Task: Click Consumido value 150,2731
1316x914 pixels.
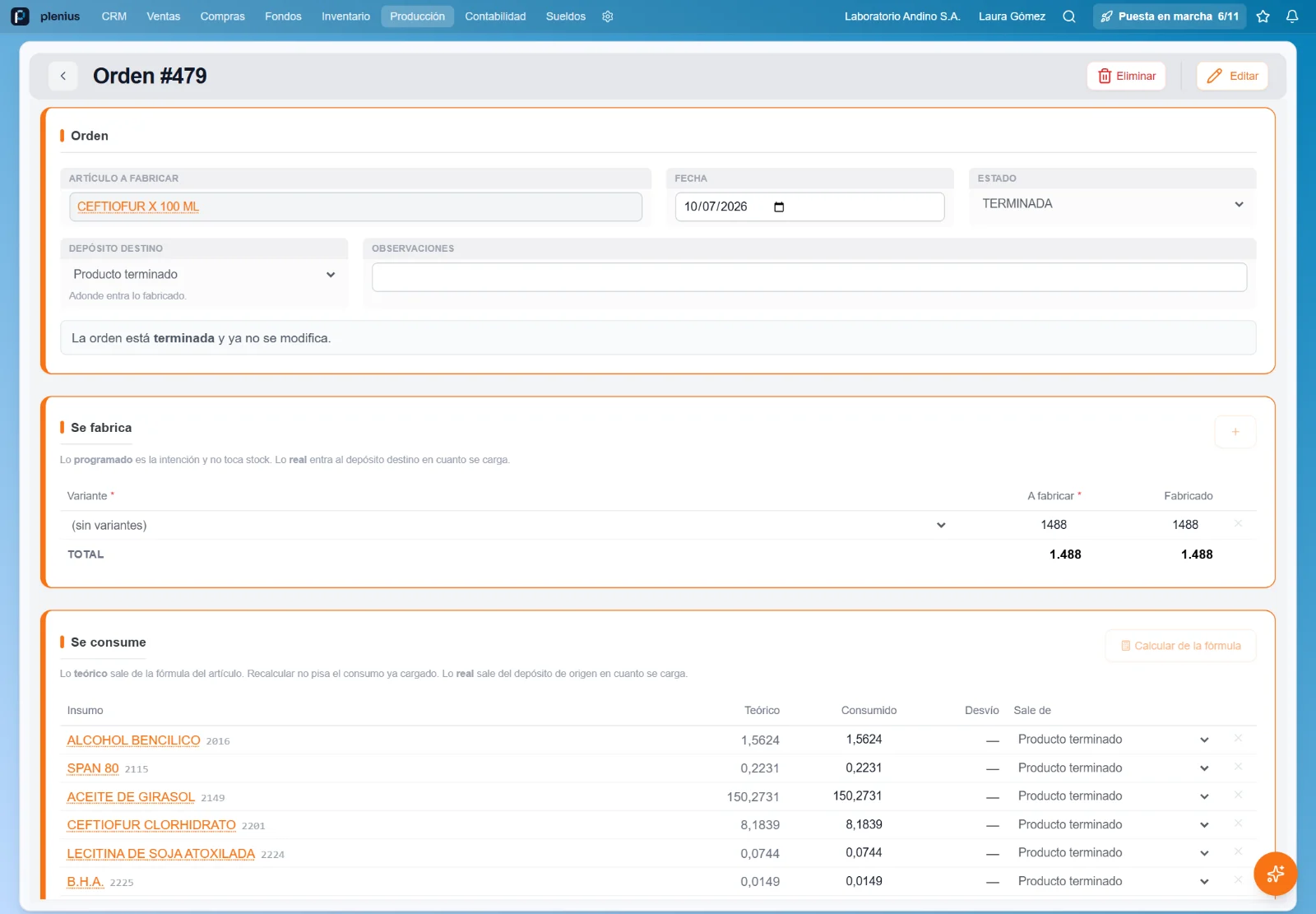Action: pos(857,796)
